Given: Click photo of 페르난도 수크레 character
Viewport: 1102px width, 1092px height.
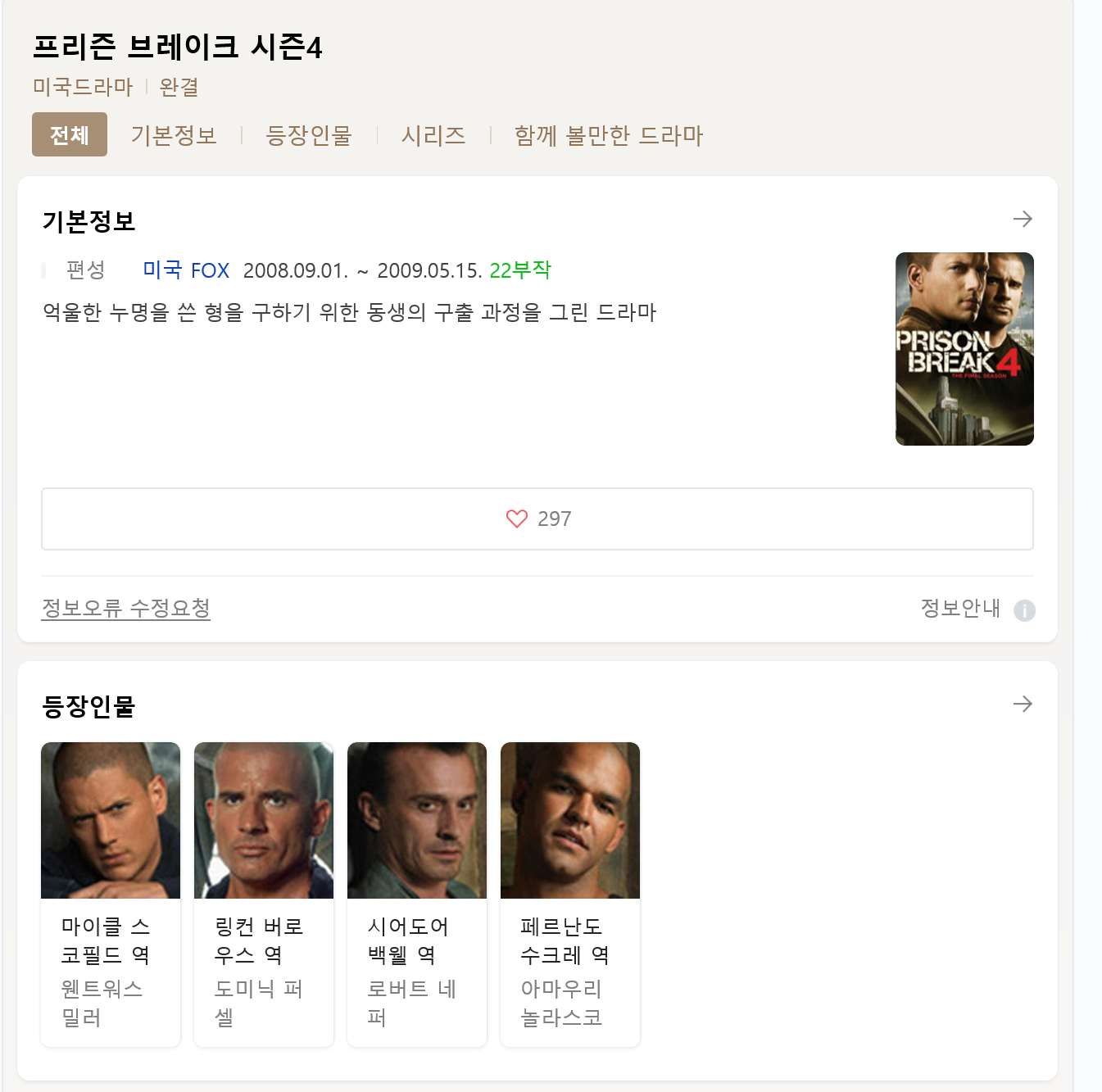Looking at the screenshot, I should click(x=570, y=820).
